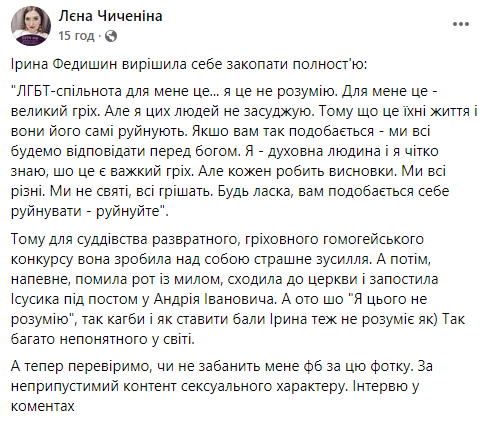Viewport: 491px width, 424px height.
Task: Click the word 'ЛГБТ-спільнота' in the quote
Action: pos(69,91)
